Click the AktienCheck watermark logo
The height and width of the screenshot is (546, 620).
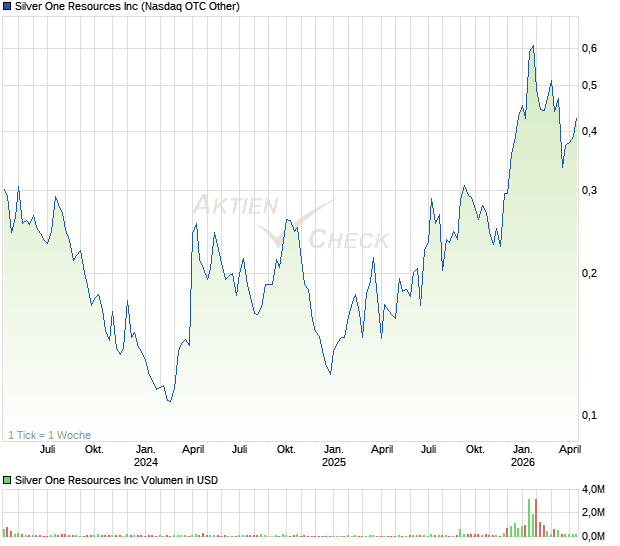290,222
